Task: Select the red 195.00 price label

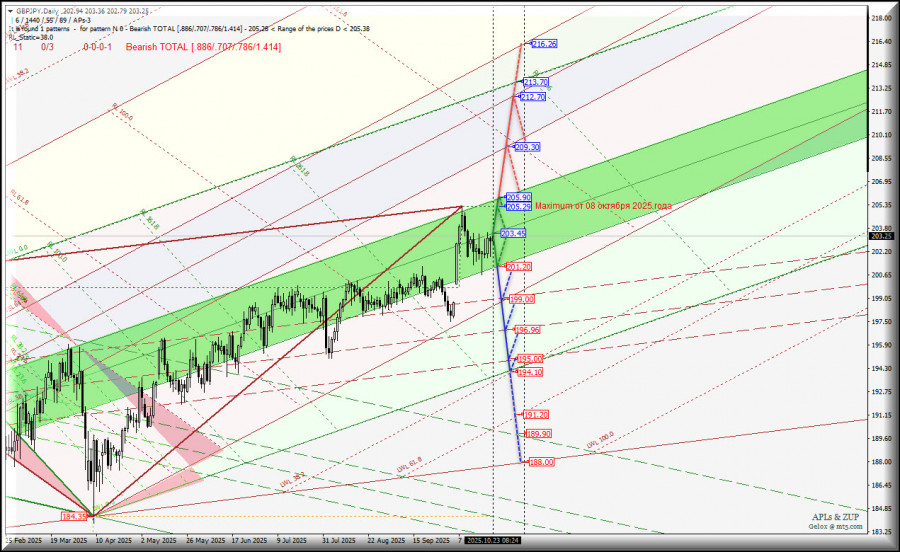Action: coord(530,359)
